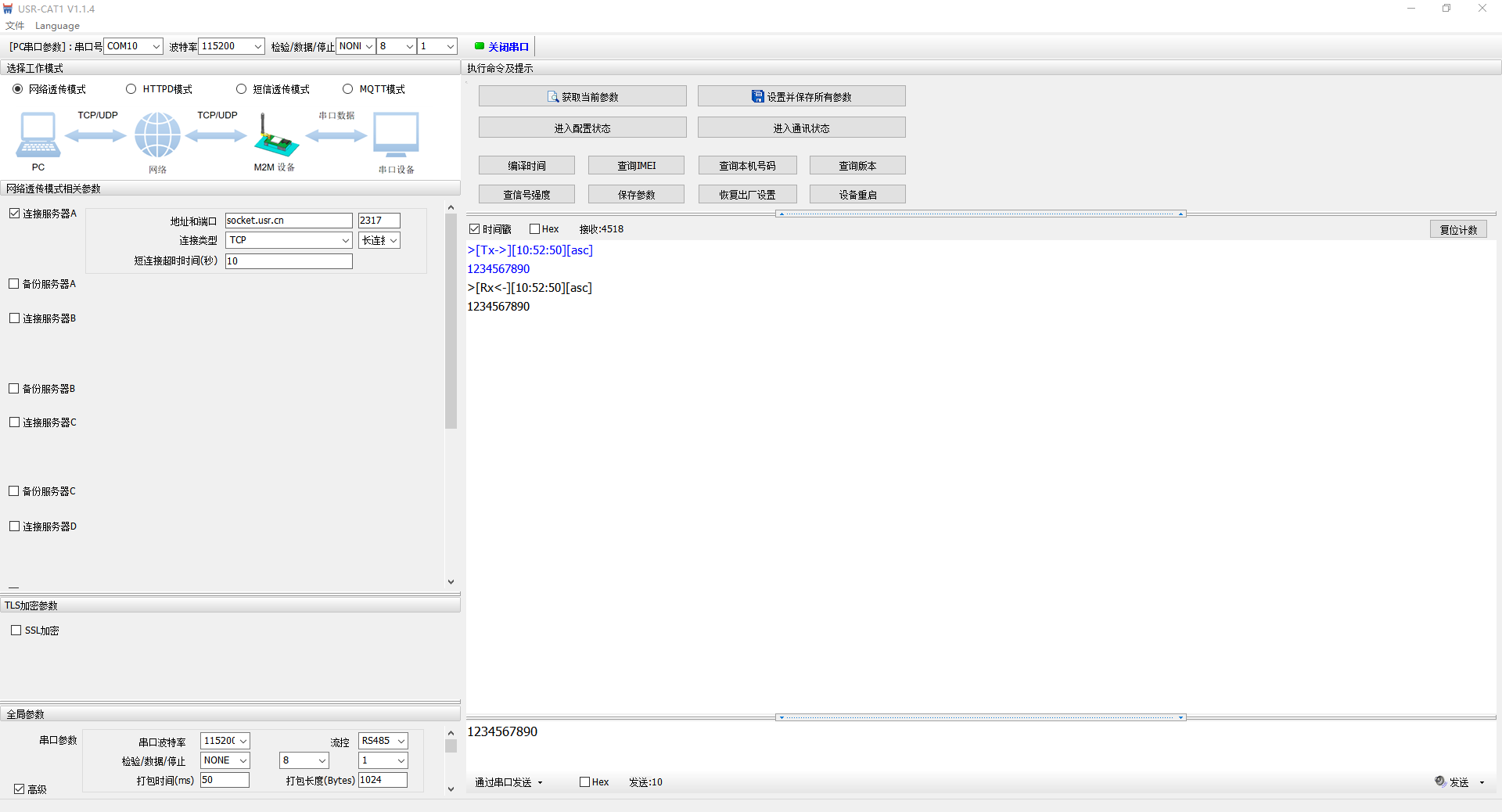Open the File menu
Viewport: 1502px width, 812px height.
tap(15, 26)
